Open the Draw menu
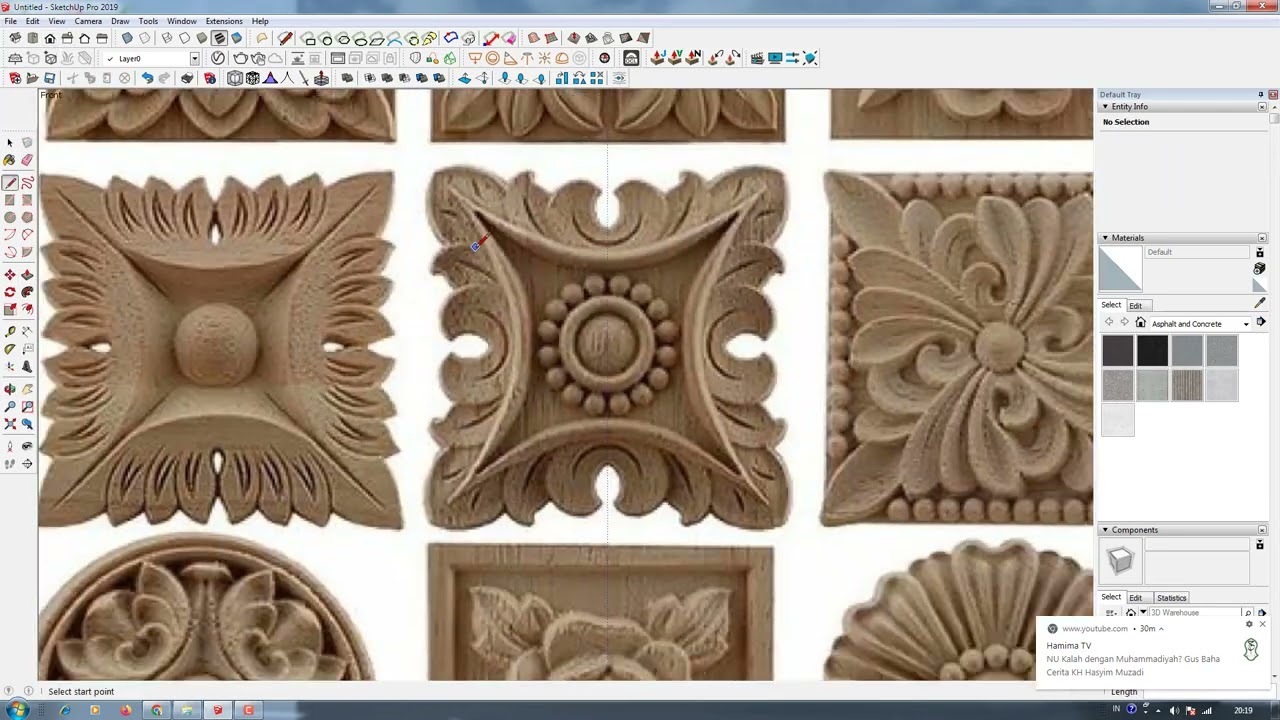 coord(120,21)
